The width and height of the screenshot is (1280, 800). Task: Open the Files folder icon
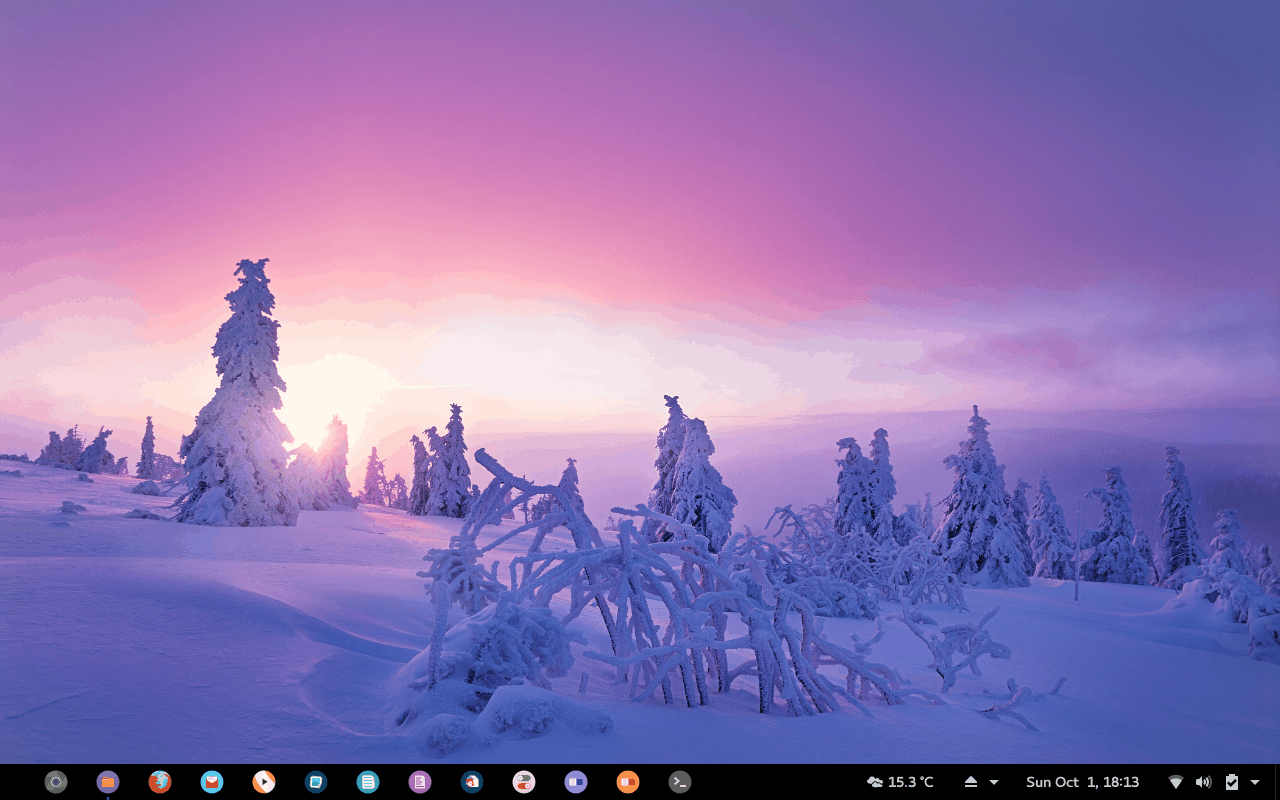click(108, 782)
